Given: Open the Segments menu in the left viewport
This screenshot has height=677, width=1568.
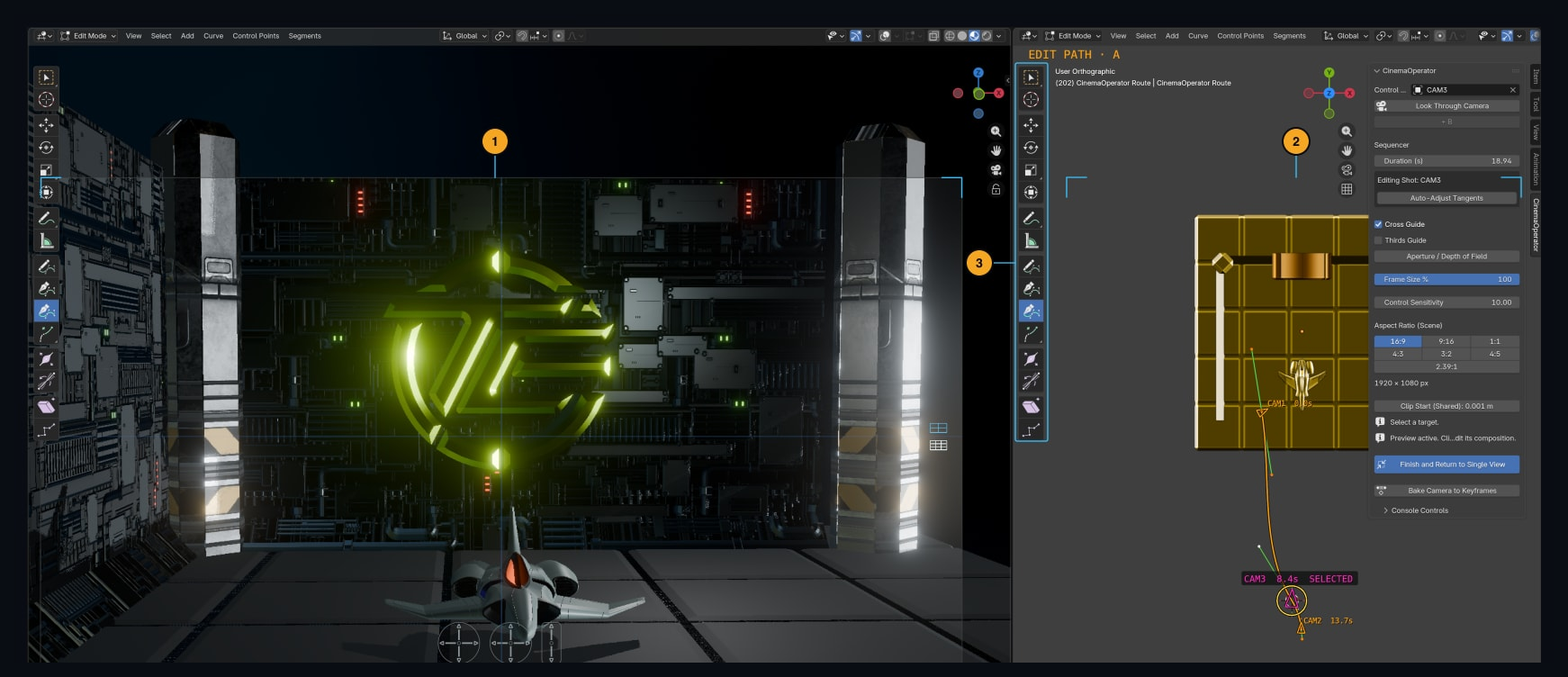Looking at the screenshot, I should (305, 36).
